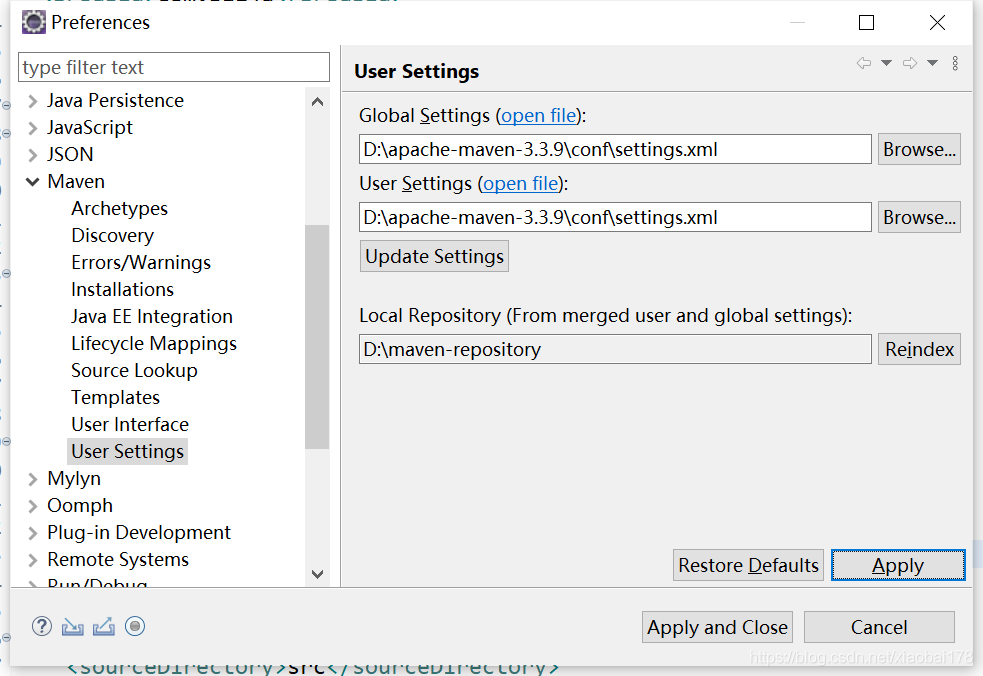
Task: Open the three-dot view menu icon
Action: click(955, 63)
